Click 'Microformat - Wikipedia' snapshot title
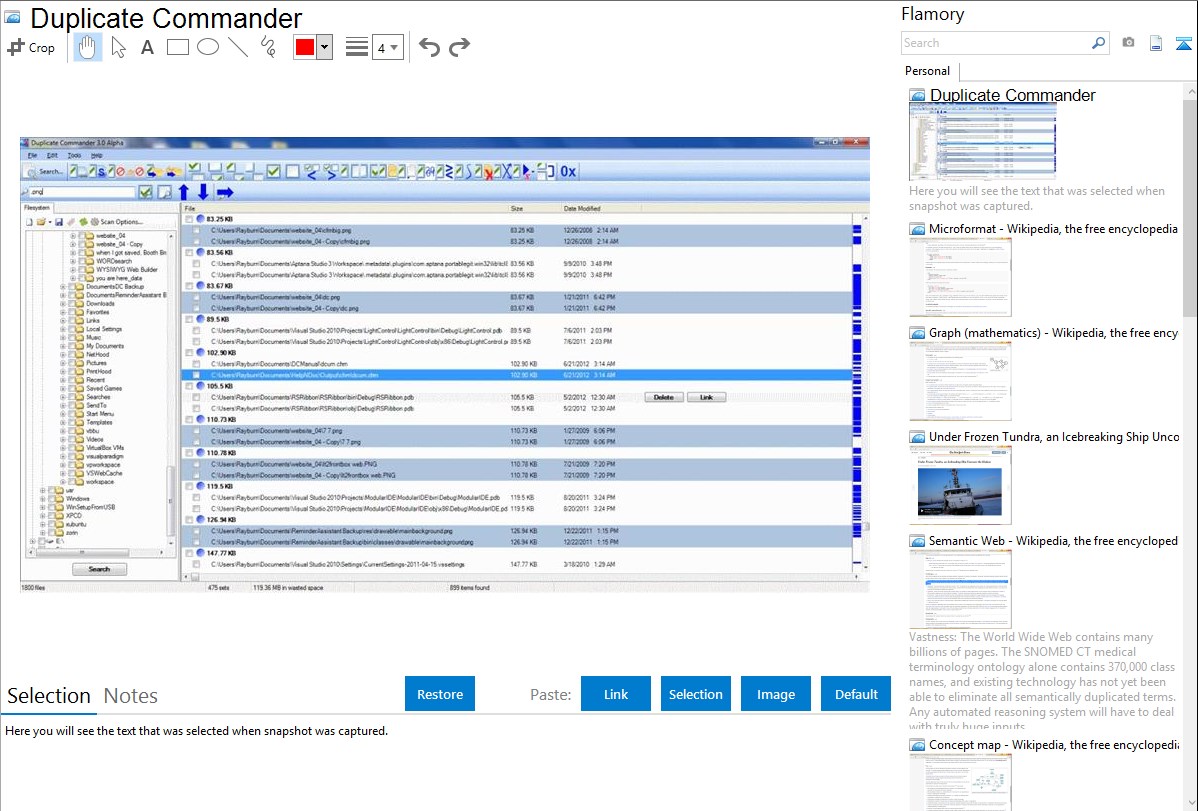 pos(1053,229)
